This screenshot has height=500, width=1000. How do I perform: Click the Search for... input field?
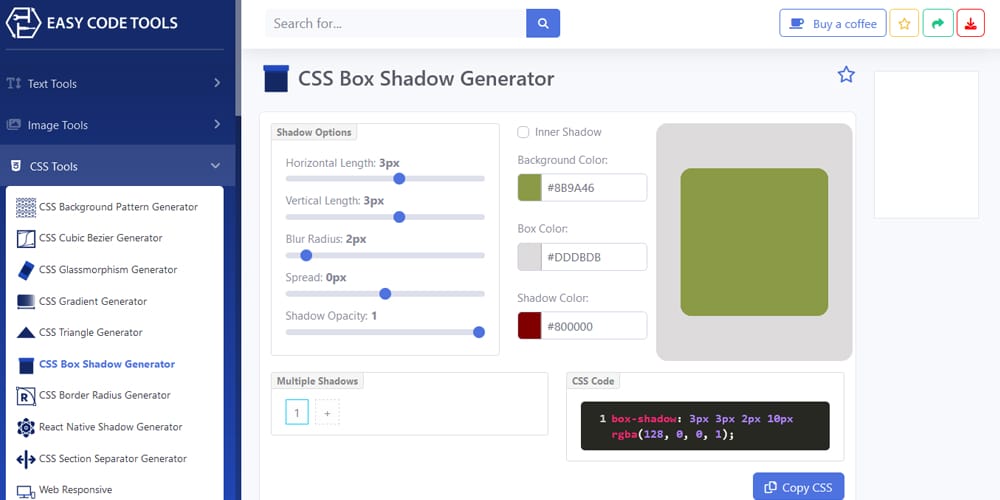396,24
